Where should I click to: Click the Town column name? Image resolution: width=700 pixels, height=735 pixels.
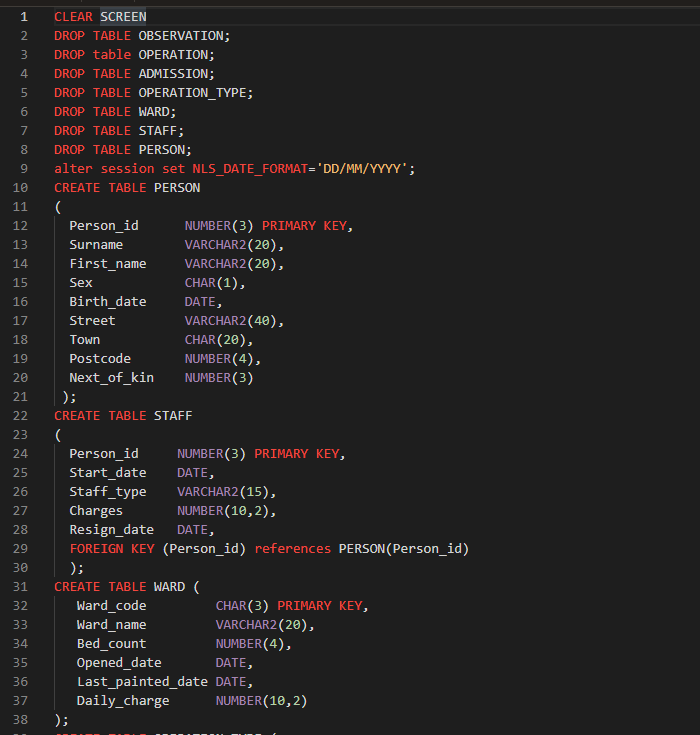point(84,340)
